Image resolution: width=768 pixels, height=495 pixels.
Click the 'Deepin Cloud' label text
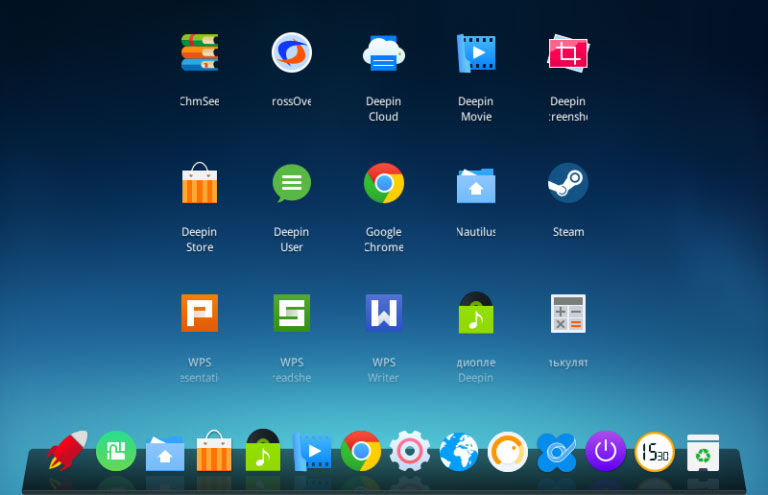tap(384, 109)
